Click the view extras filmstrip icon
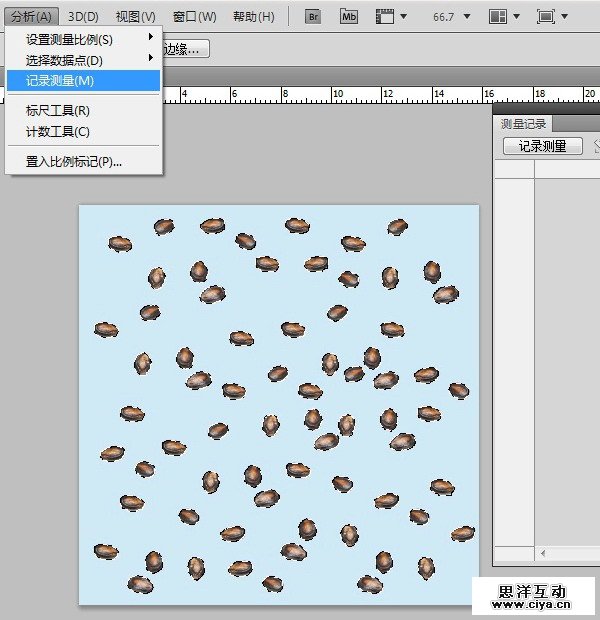Image resolution: width=600 pixels, height=620 pixels. [384, 17]
